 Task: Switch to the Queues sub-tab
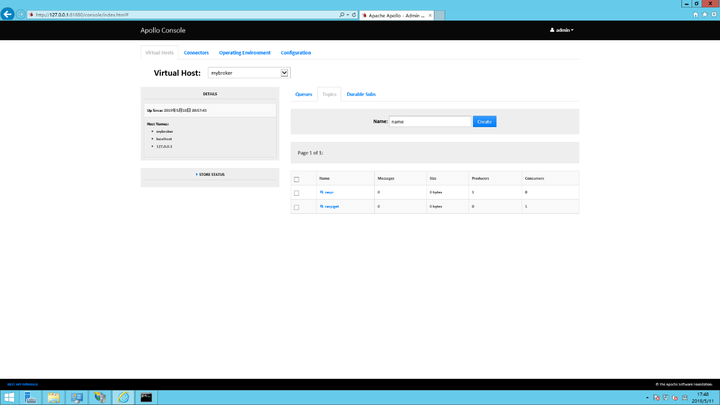point(304,94)
